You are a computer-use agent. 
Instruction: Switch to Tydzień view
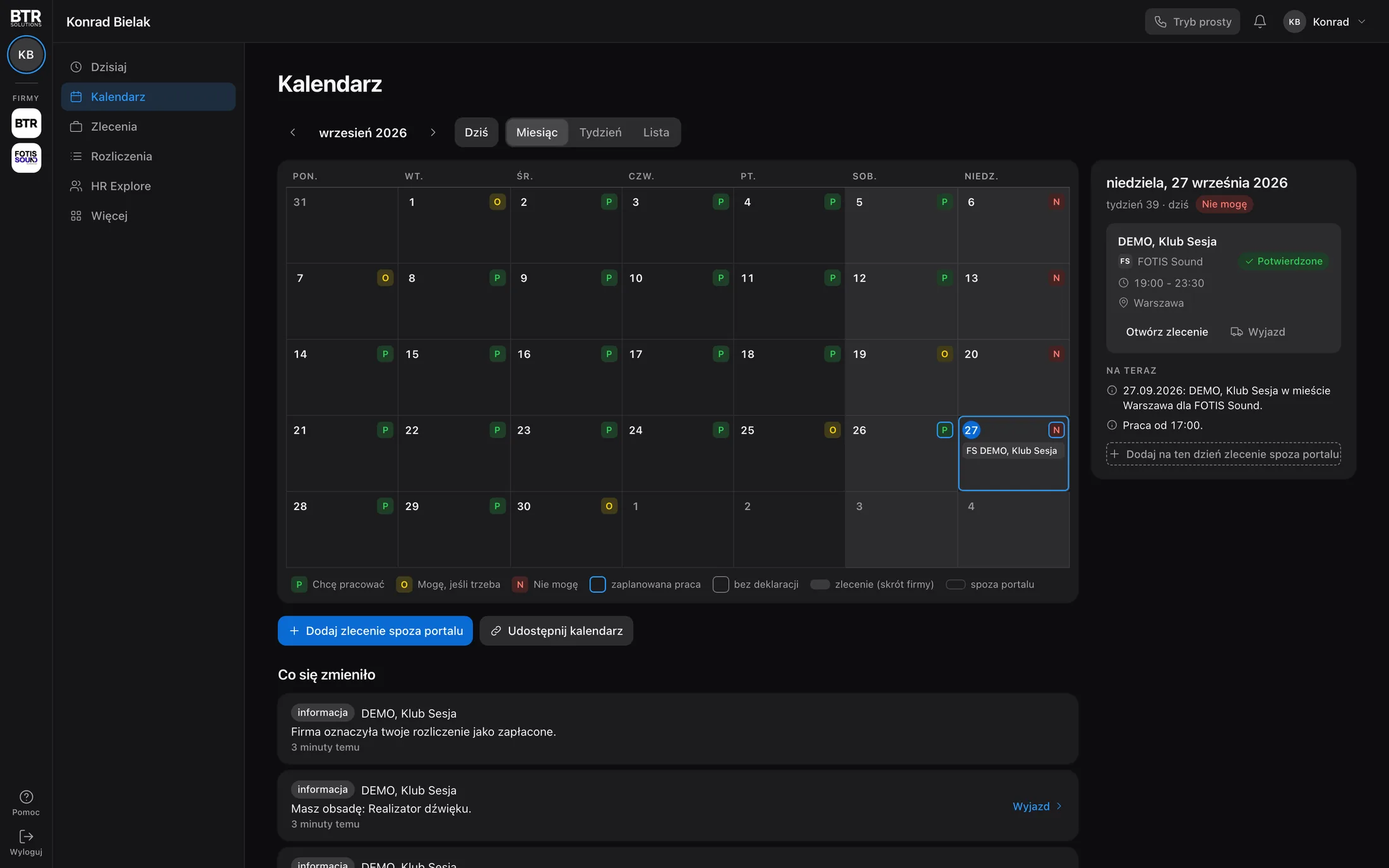click(600, 133)
